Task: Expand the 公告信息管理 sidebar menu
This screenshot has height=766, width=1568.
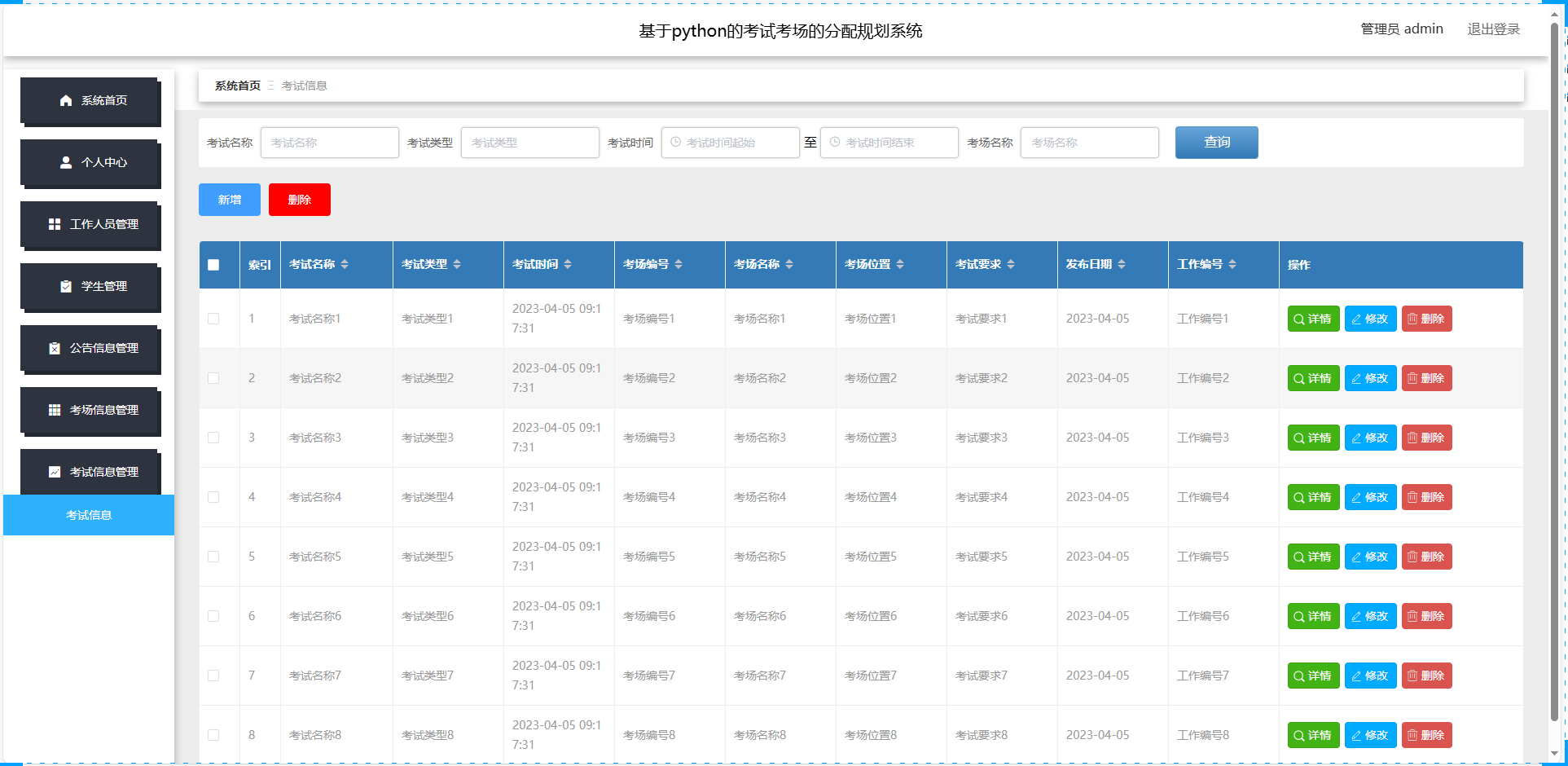Action: coord(90,349)
